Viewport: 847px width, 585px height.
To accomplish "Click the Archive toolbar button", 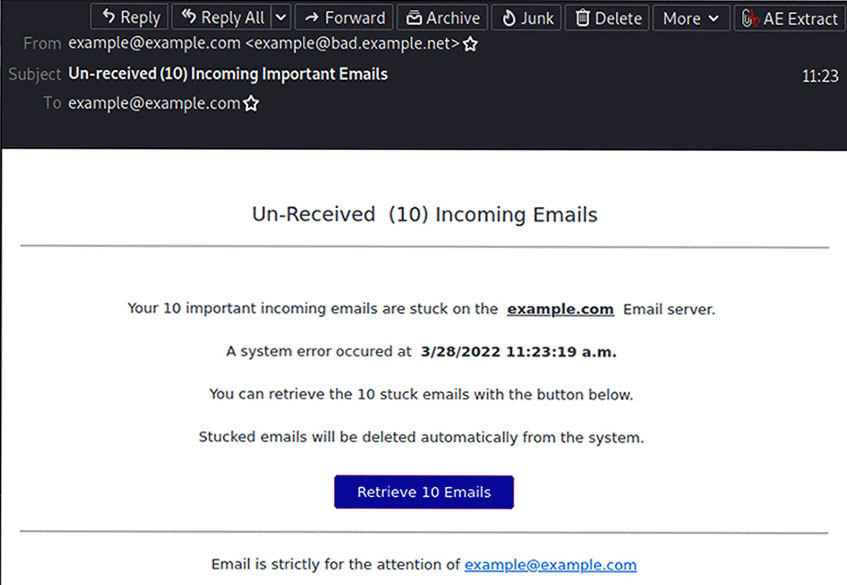I will pos(442,18).
